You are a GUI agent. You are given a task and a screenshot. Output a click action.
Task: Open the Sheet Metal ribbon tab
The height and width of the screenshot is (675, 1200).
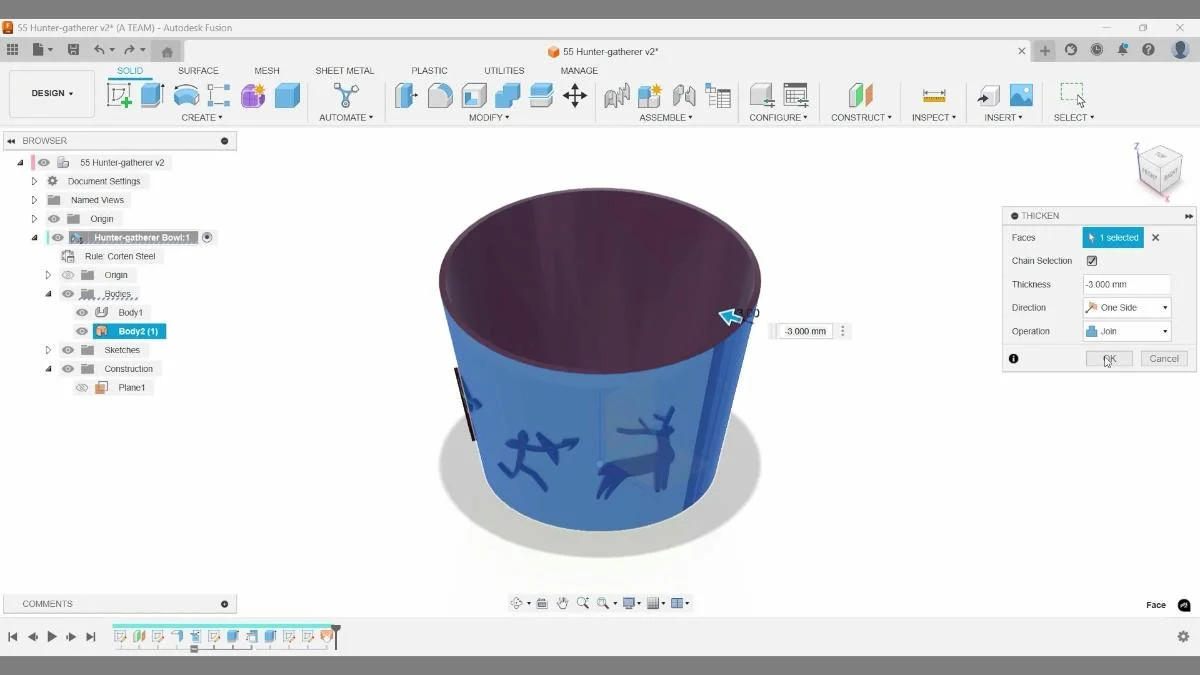coord(344,70)
